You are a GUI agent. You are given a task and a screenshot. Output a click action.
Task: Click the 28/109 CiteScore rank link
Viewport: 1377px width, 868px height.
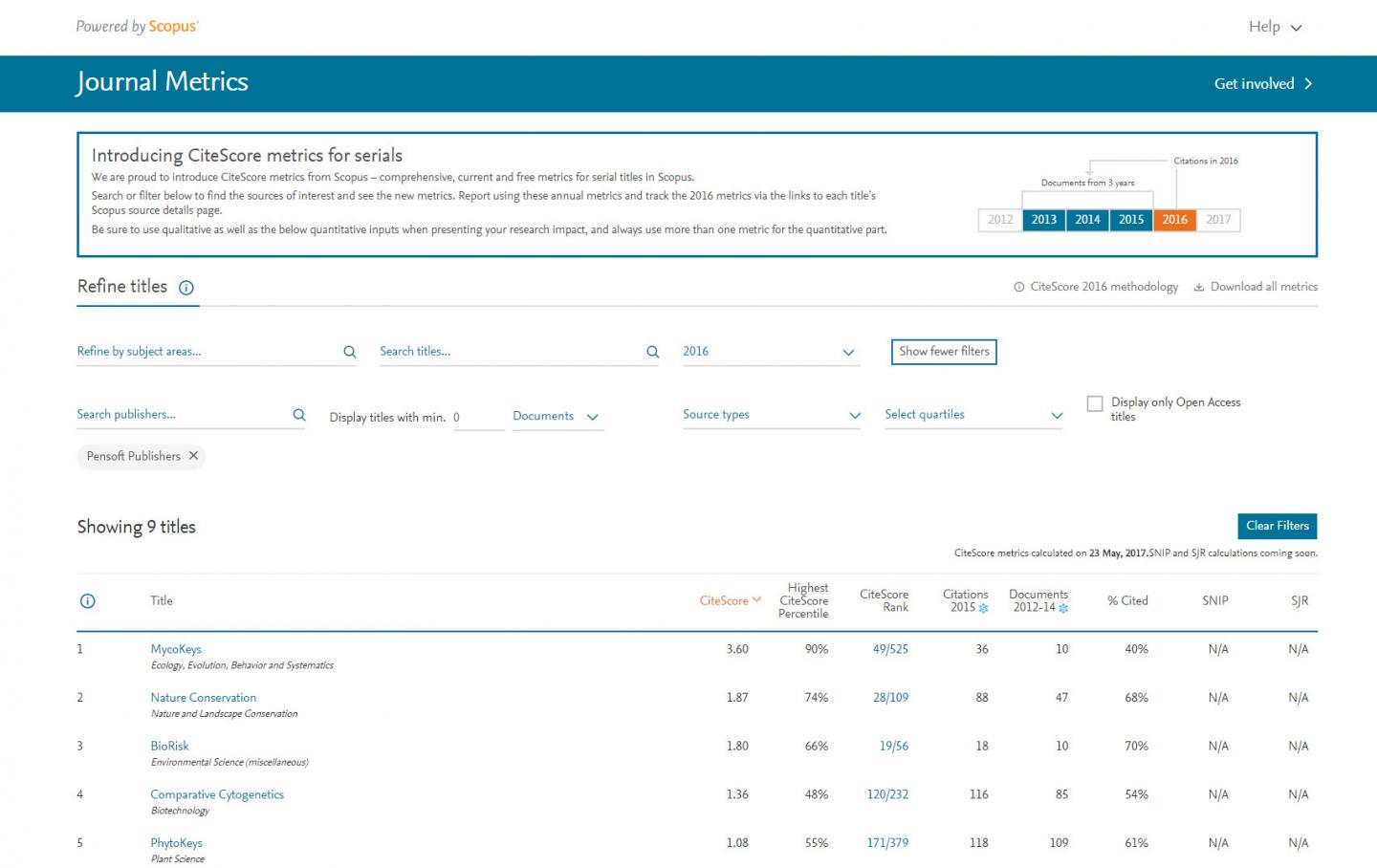coord(890,698)
